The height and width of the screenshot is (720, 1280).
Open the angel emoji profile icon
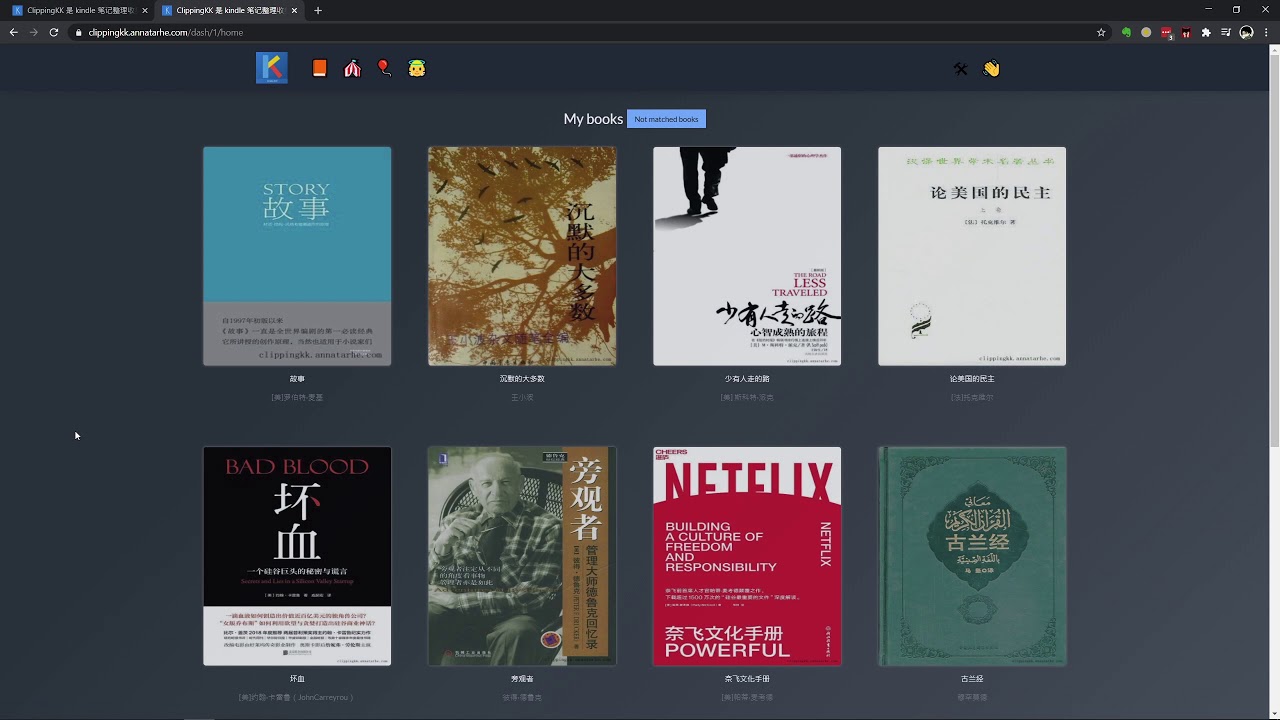tap(417, 69)
